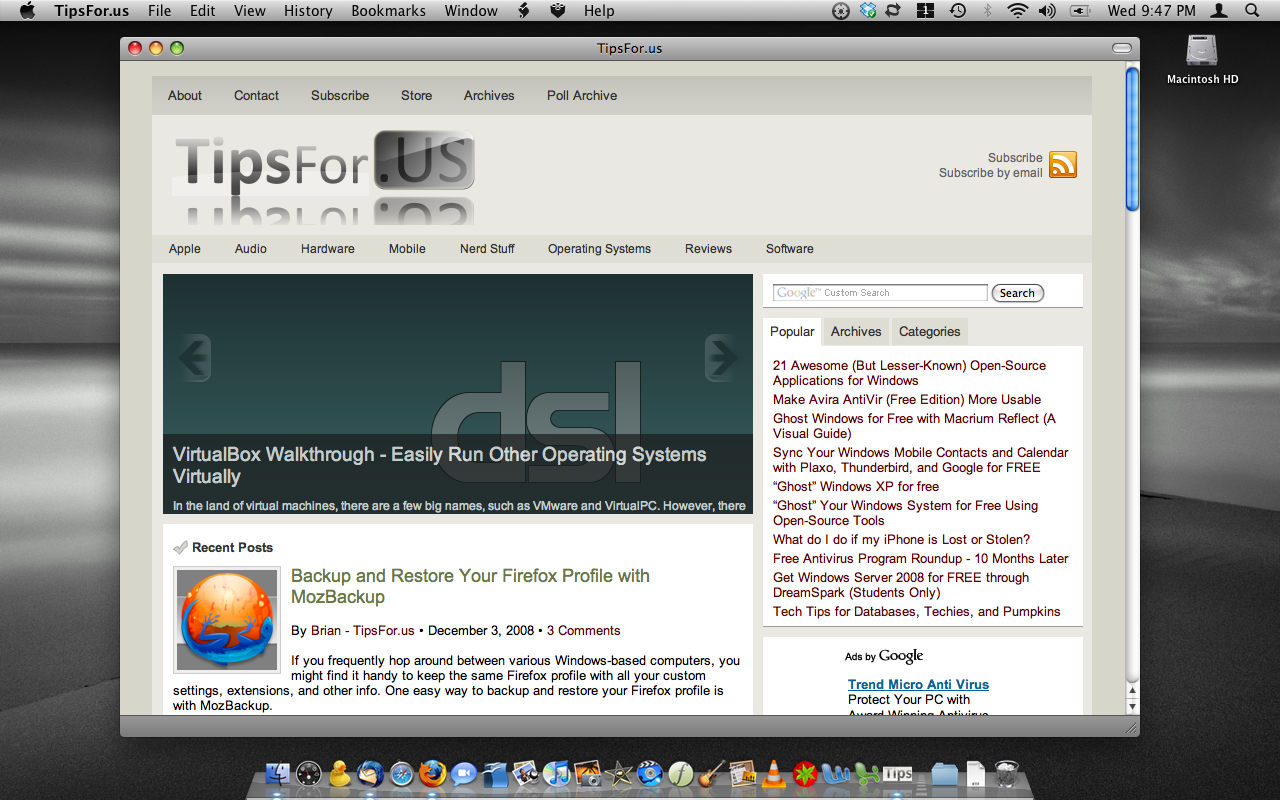Switch to the Categories sidebar tab
Image resolution: width=1280 pixels, height=800 pixels.
point(929,332)
